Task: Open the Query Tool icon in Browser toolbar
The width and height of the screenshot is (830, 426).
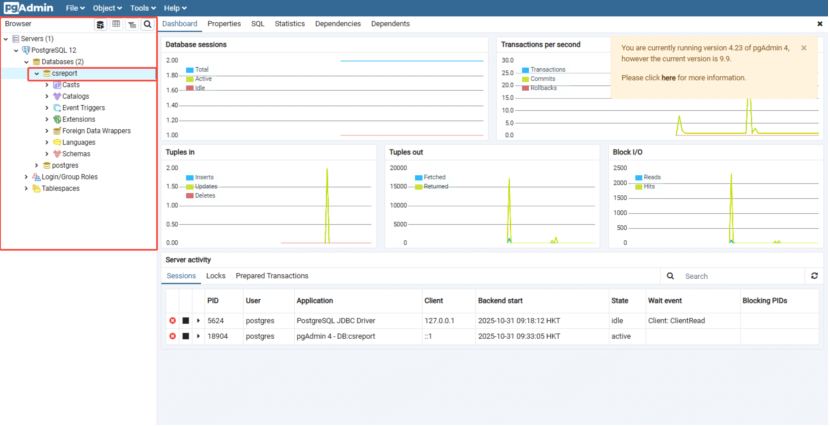Action: 100,23
